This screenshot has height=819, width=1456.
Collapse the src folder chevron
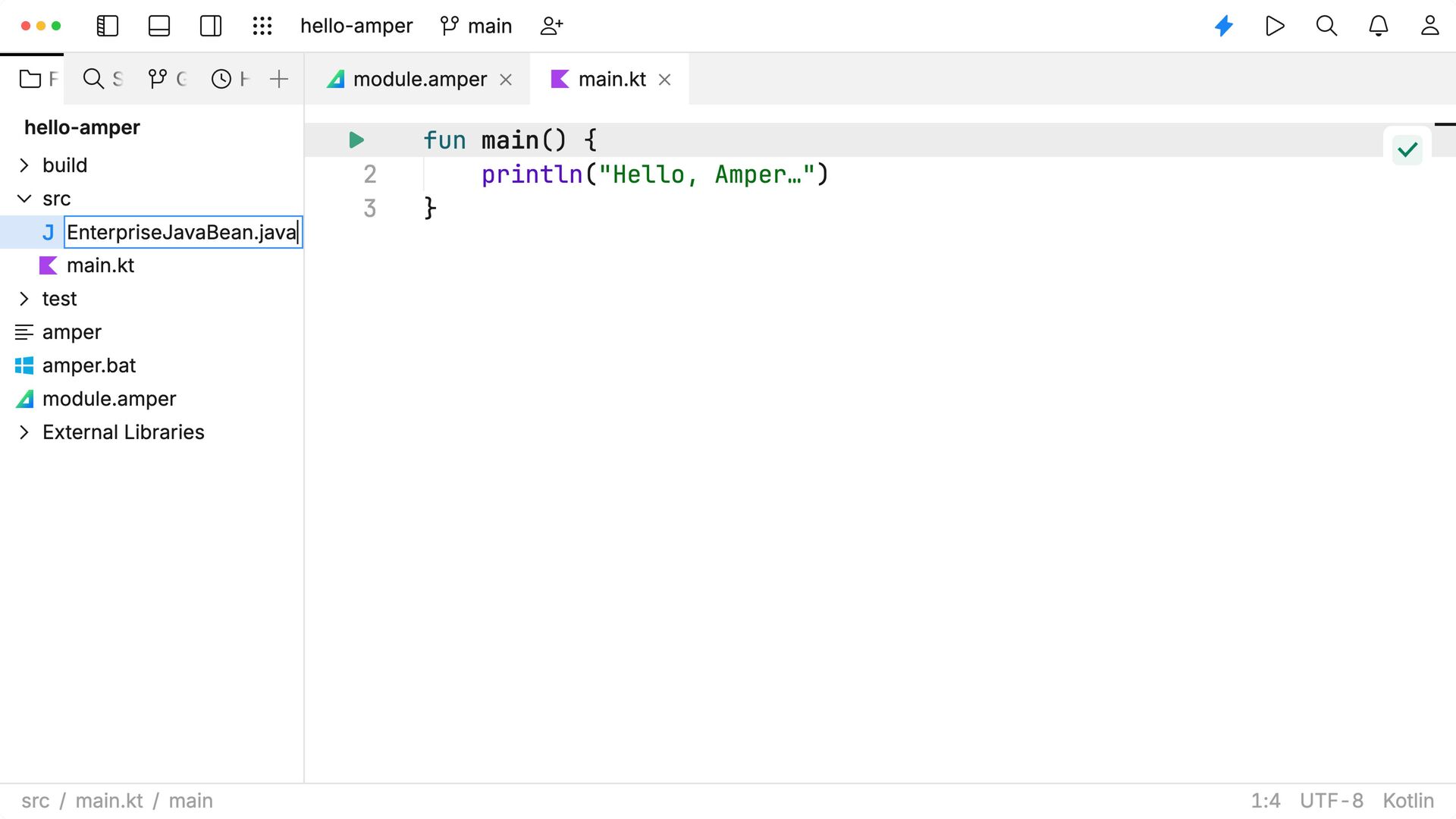[24, 199]
